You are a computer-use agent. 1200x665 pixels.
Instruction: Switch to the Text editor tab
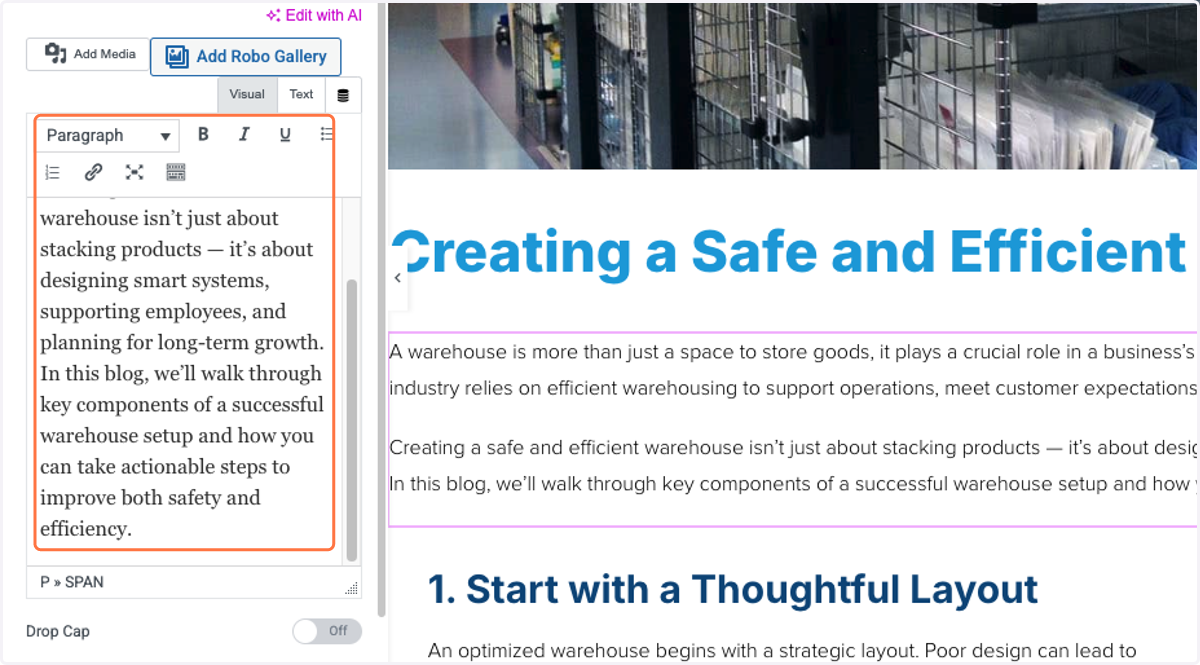point(301,94)
